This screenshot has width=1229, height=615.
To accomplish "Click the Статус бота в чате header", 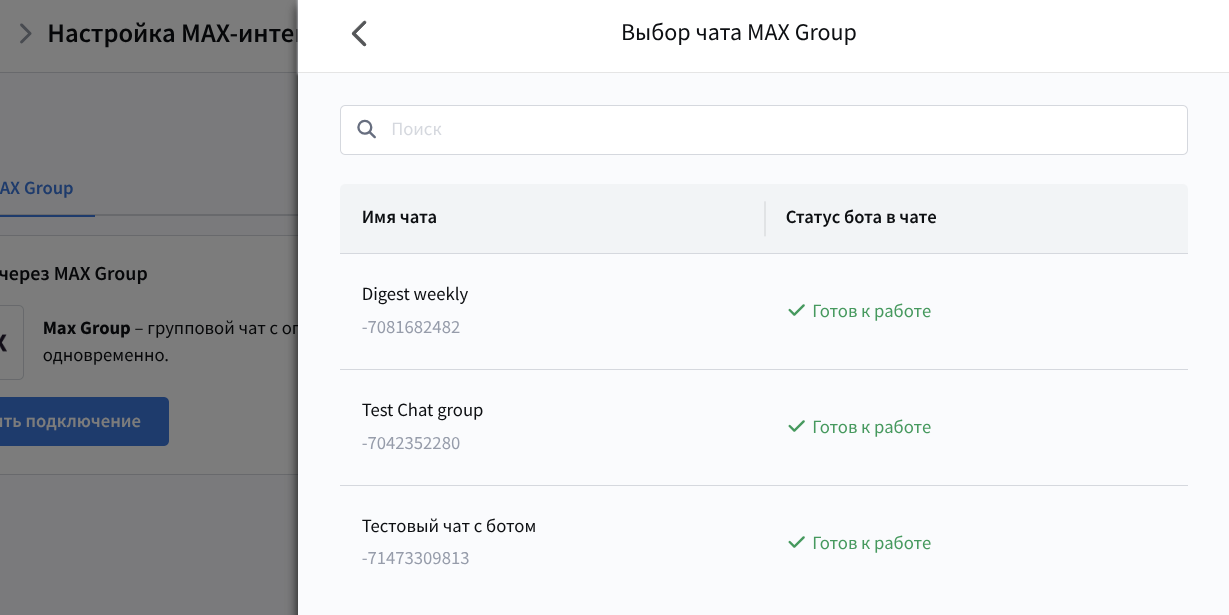I will (861, 217).
